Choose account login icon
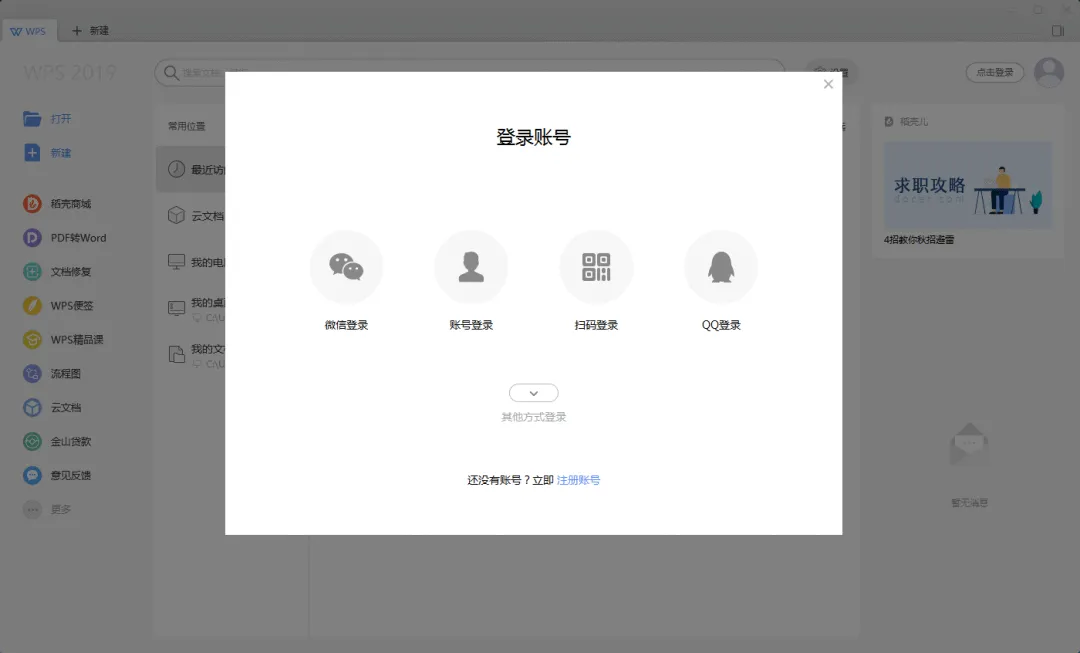Screen dimensions: 1080x653 pos(471,267)
